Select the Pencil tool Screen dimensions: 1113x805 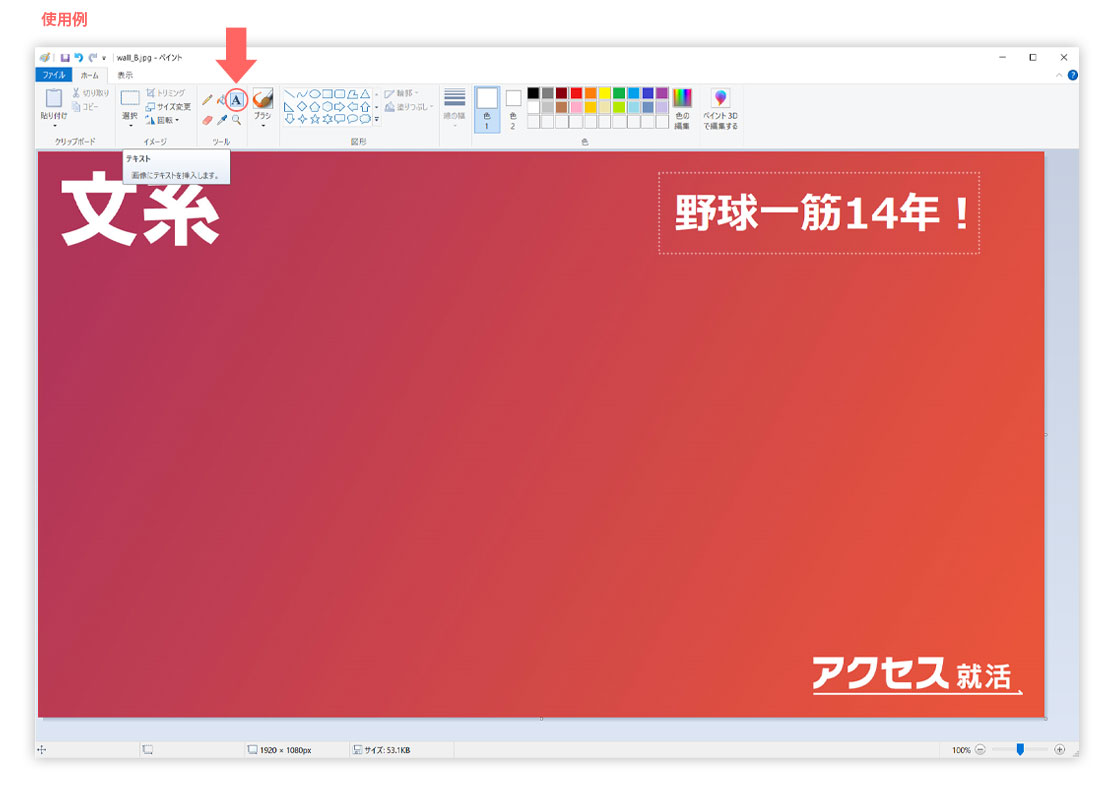207,100
